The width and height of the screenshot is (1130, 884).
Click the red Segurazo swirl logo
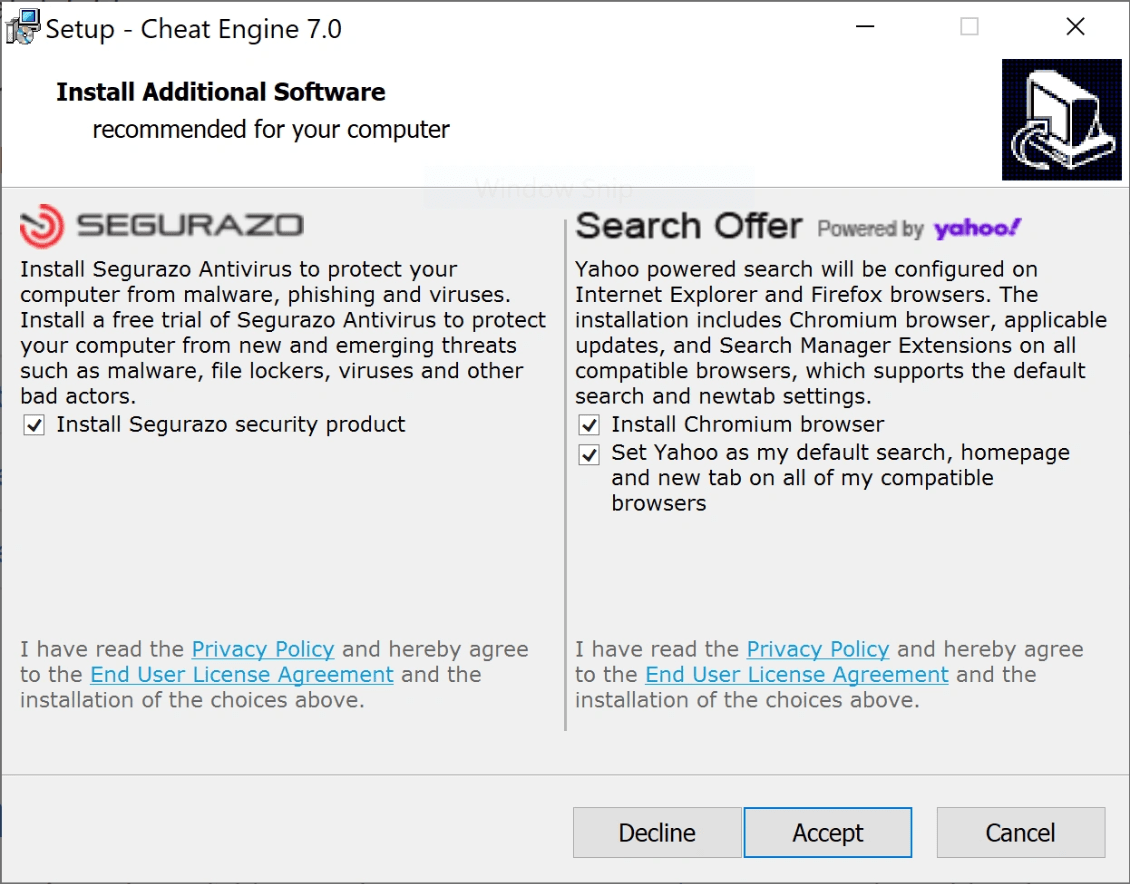click(41, 225)
